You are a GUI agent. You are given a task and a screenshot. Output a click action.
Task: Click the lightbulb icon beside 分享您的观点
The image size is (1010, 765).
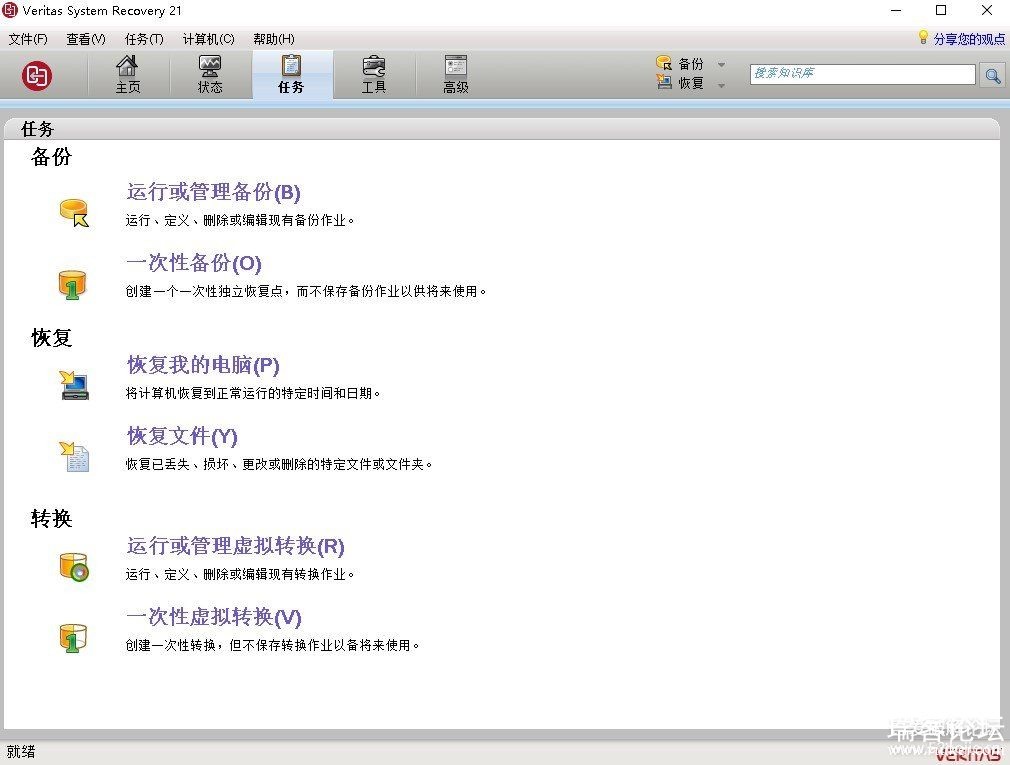(x=923, y=37)
